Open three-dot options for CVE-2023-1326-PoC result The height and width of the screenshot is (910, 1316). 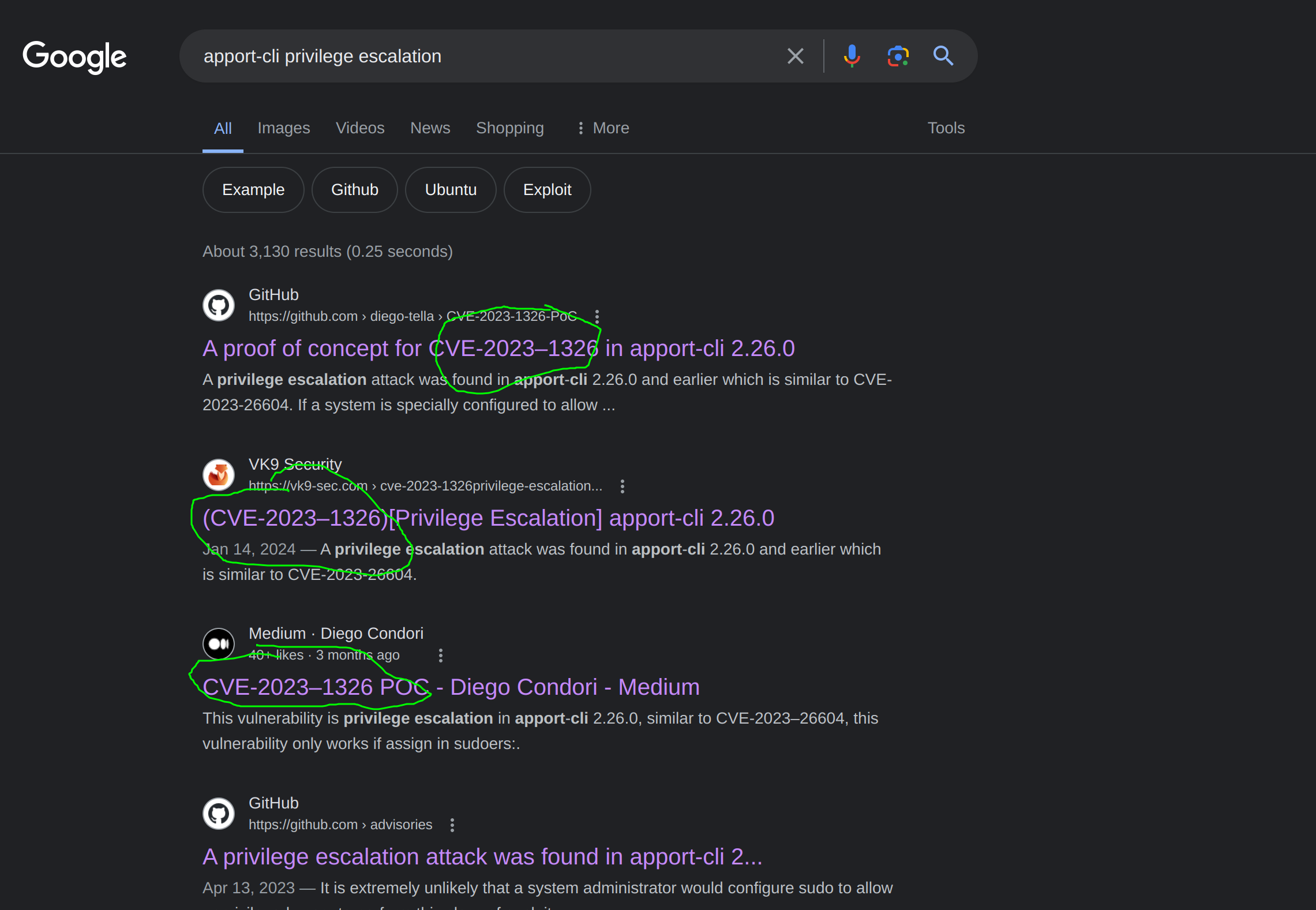[x=597, y=317]
